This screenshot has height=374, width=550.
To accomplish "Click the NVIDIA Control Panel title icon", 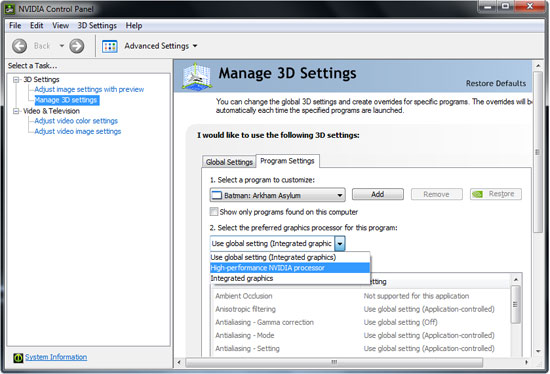I will [x=10, y=9].
